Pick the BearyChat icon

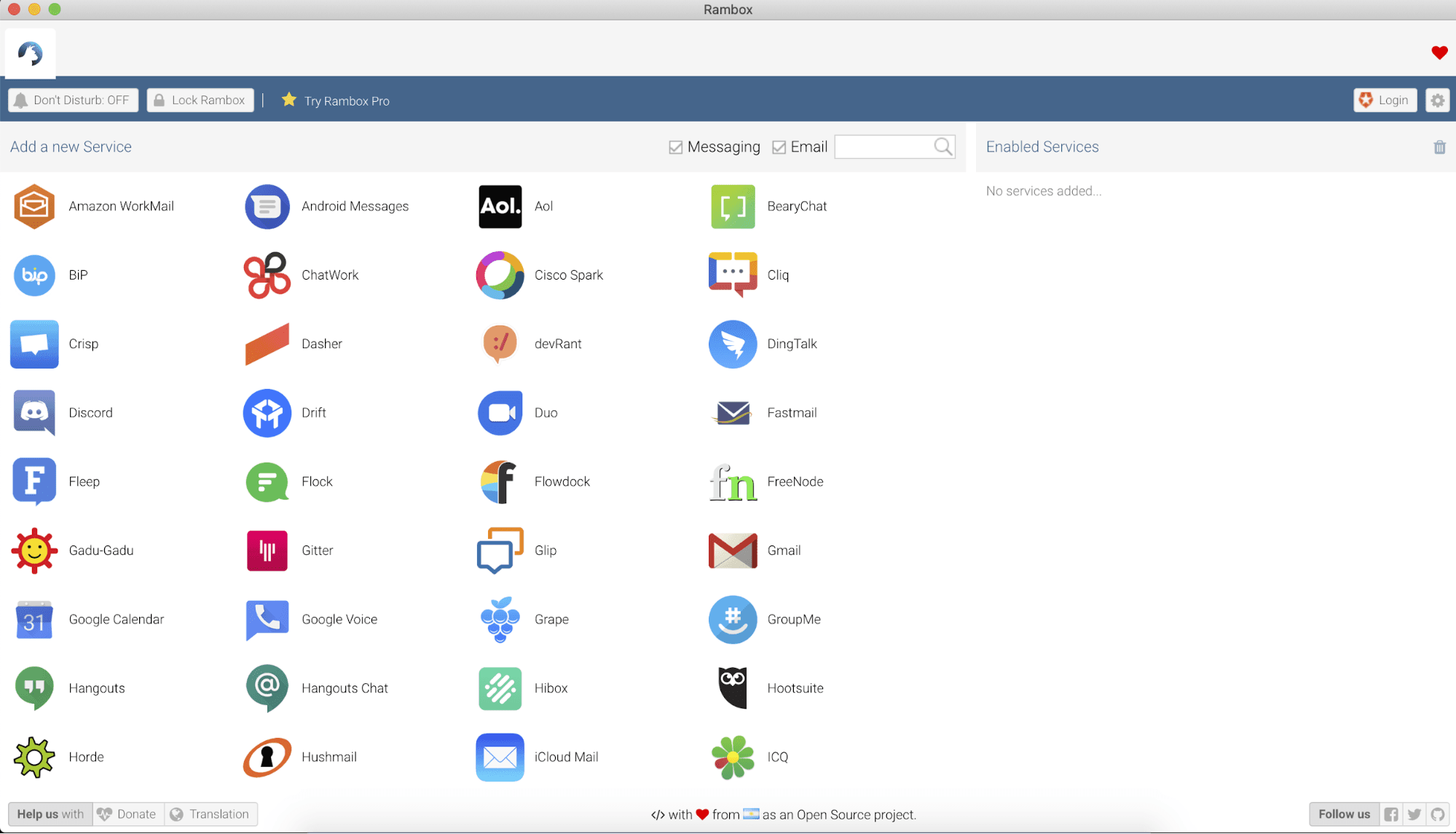tap(733, 207)
